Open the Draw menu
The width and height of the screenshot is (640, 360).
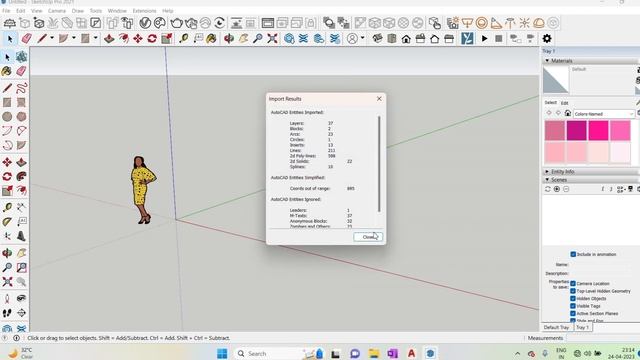(78, 11)
